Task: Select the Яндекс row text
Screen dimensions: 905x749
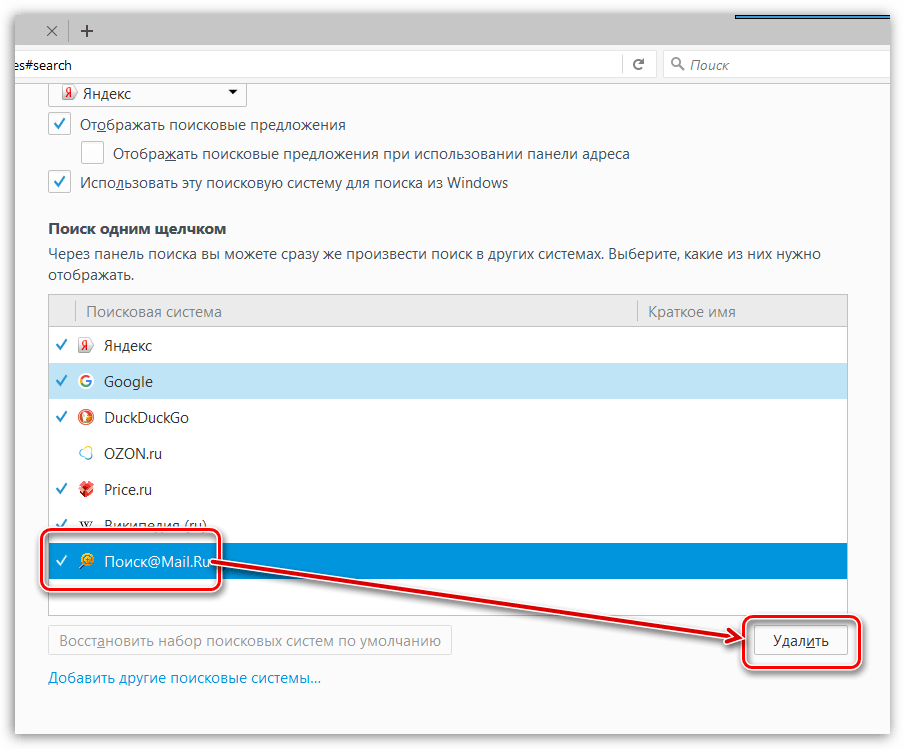Action: pos(128,346)
